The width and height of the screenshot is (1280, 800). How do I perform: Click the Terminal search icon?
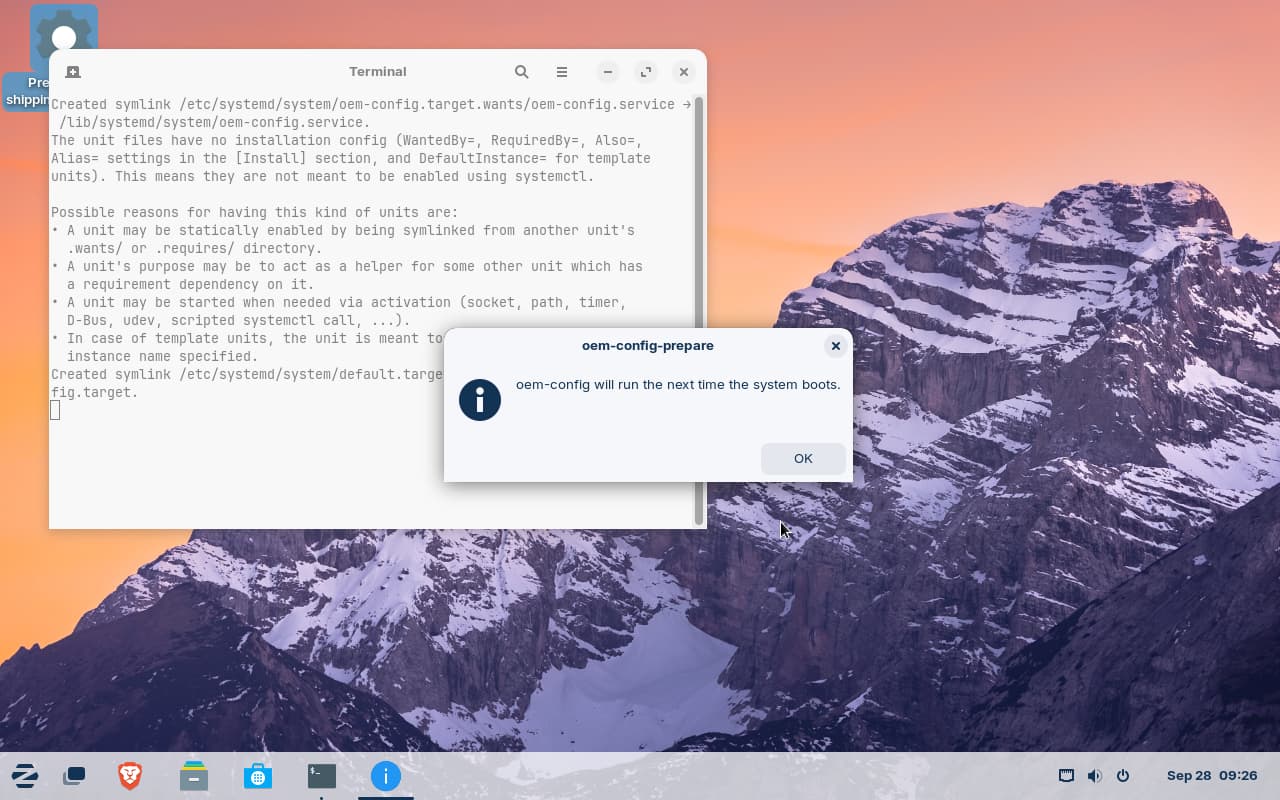click(521, 72)
